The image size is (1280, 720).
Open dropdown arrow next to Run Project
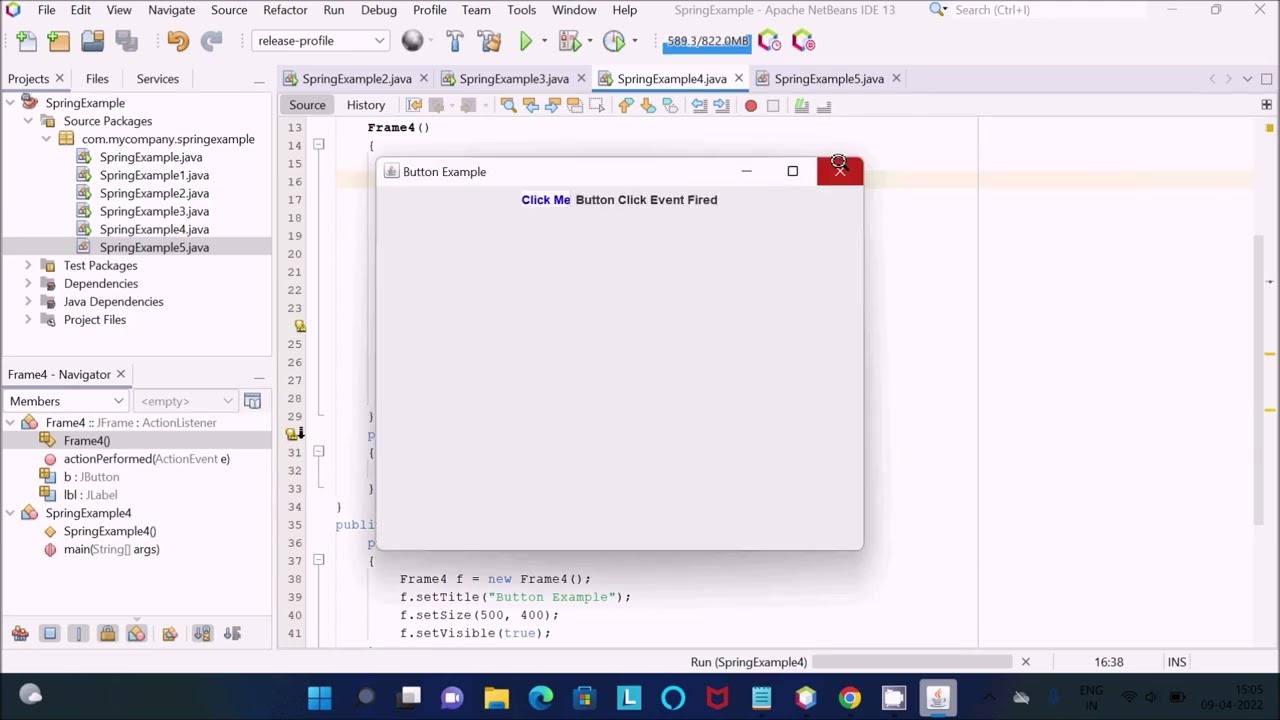(544, 41)
